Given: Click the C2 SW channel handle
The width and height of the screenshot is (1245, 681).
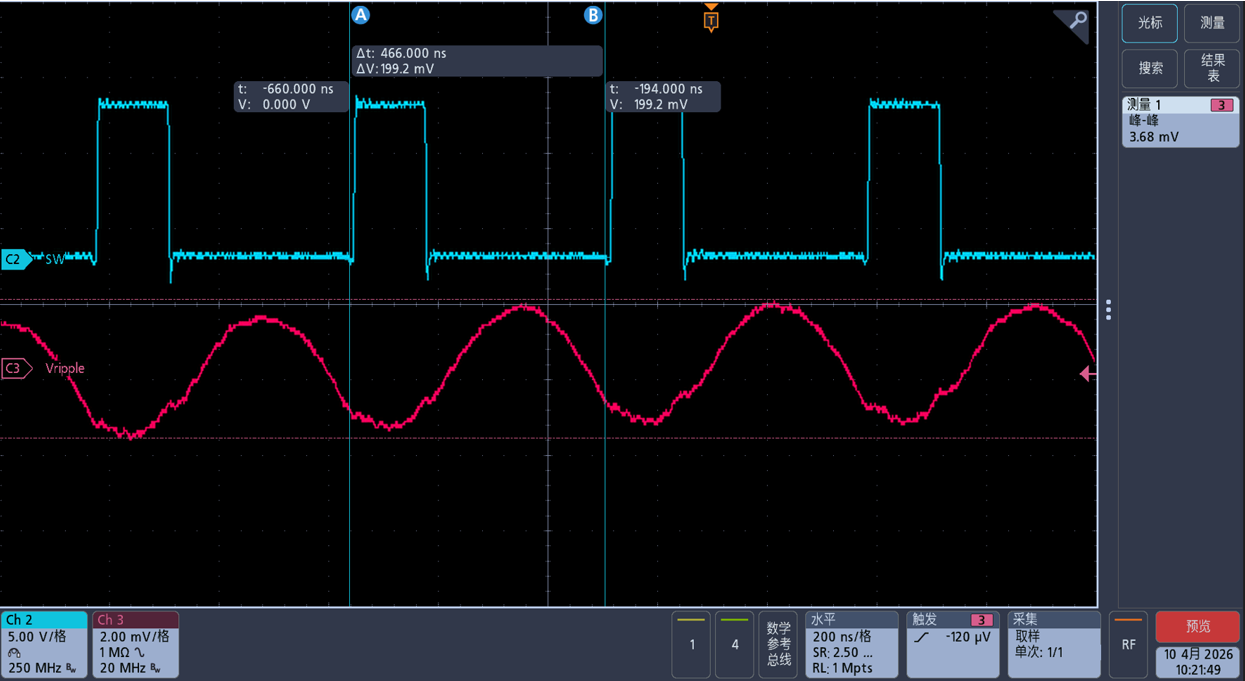Looking at the screenshot, I should (x=17, y=259).
